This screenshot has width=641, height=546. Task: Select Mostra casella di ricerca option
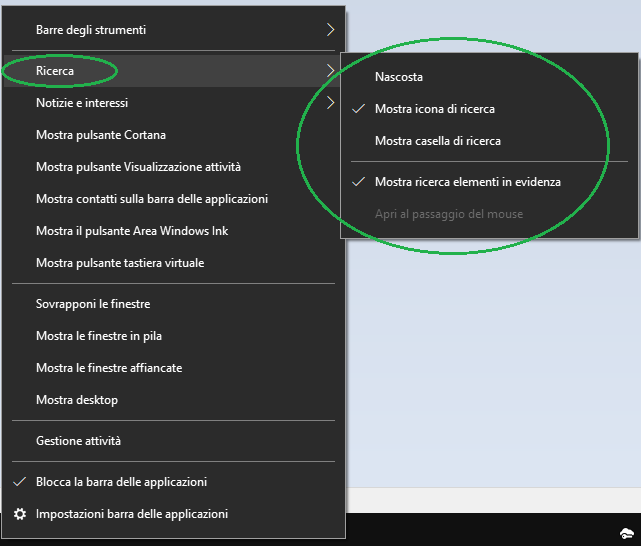489,141
